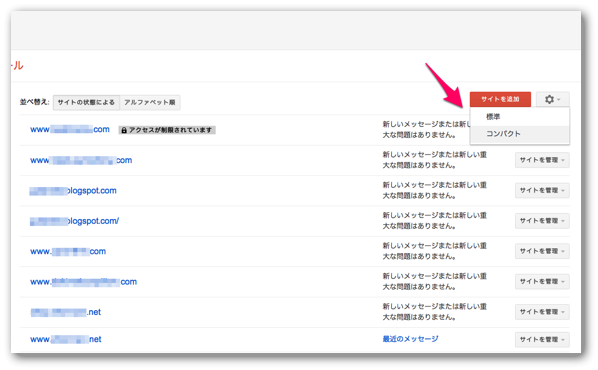Open the 最近のメッセージ link
This screenshot has width=598, height=370.
click(x=410, y=339)
